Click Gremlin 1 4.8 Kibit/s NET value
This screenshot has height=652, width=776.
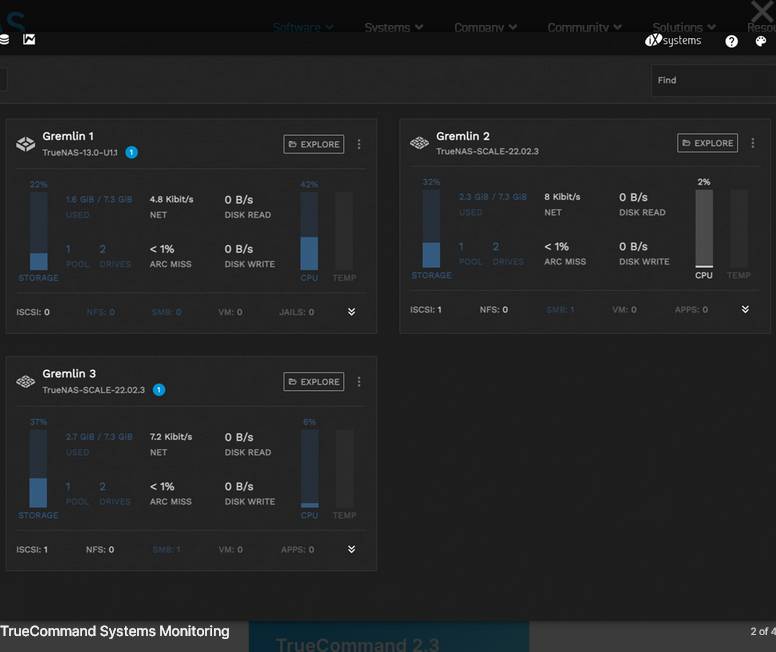click(x=172, y=200)
